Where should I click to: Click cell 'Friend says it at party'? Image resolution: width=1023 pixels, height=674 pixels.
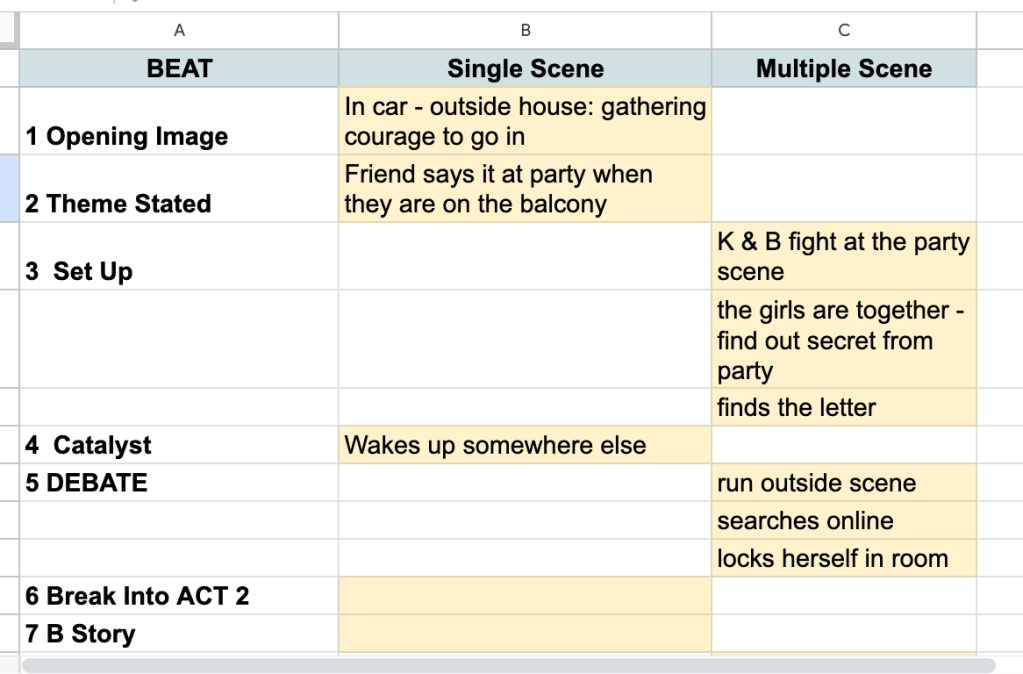point(525,189)
